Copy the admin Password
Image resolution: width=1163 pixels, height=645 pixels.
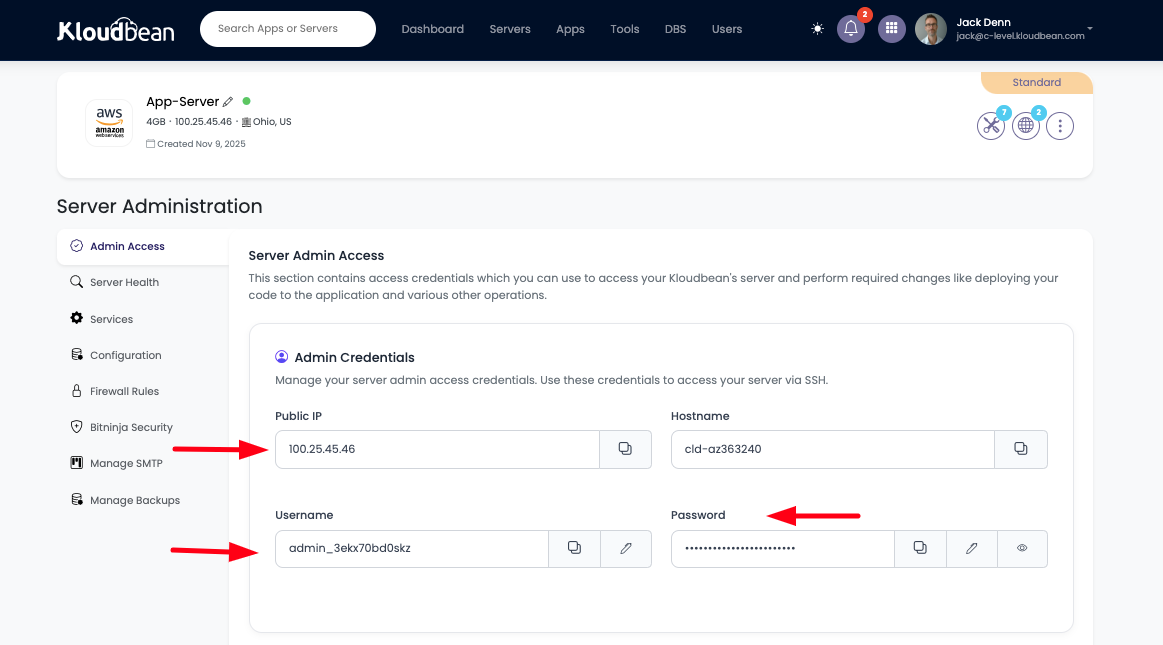point(919,548)
